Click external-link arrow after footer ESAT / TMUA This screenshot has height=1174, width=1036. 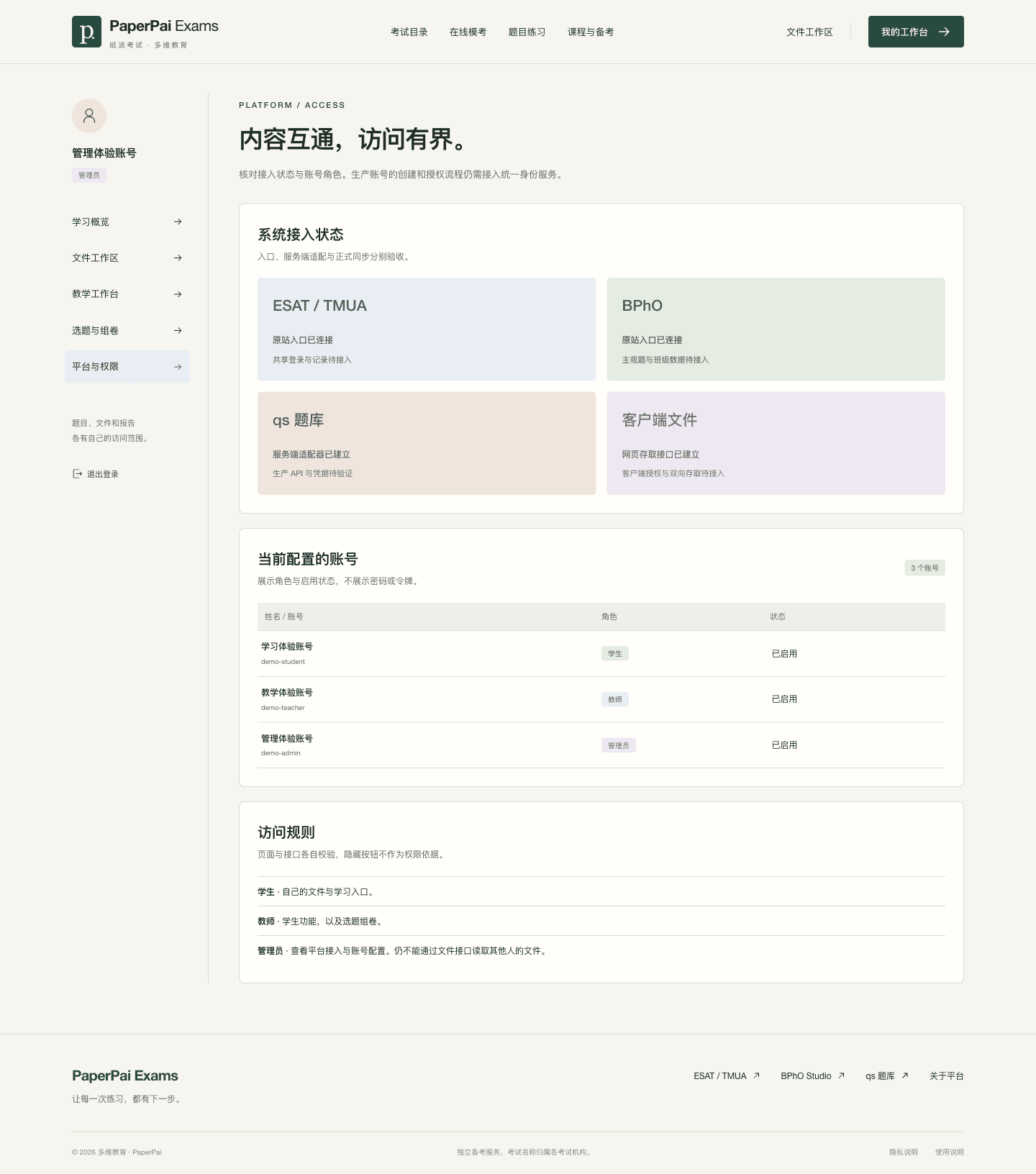tap(756, 1075)
